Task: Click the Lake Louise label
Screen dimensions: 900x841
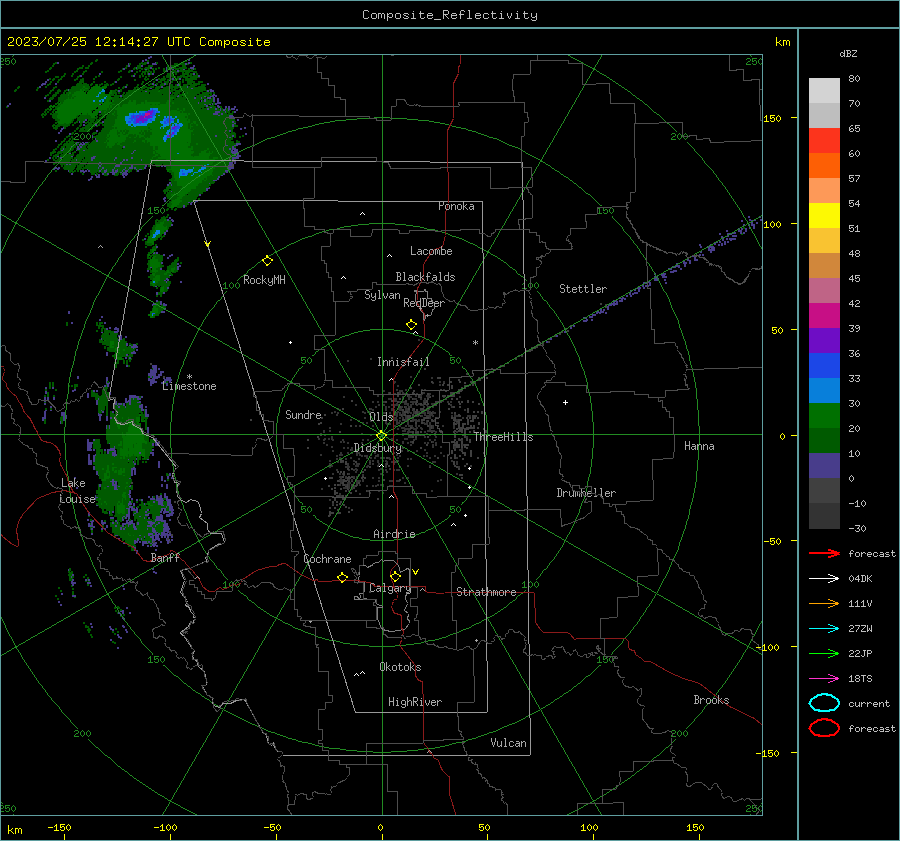Action: click(x=77, y=491)
